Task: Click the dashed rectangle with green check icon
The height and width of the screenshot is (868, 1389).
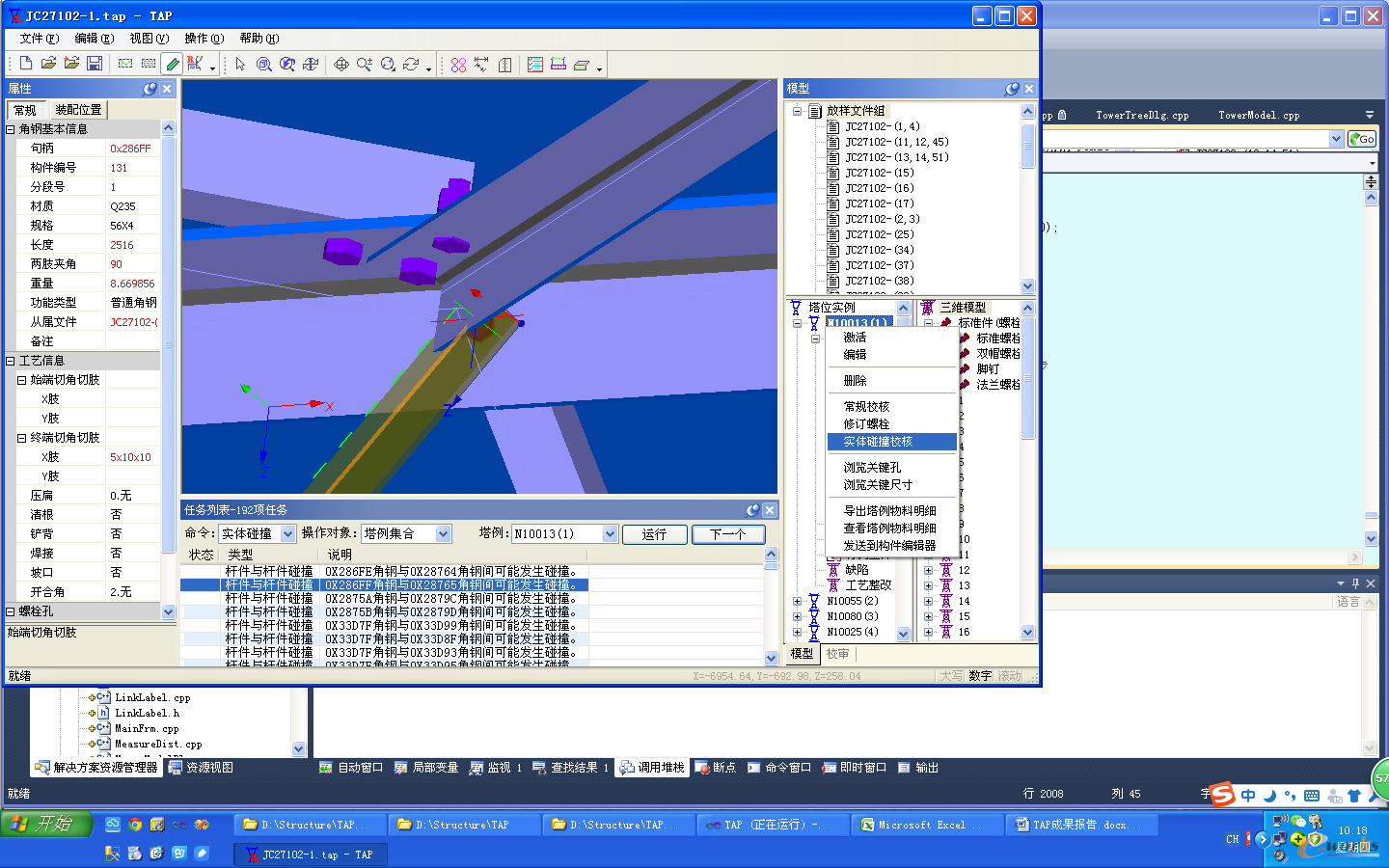Action: coord(125,64)
